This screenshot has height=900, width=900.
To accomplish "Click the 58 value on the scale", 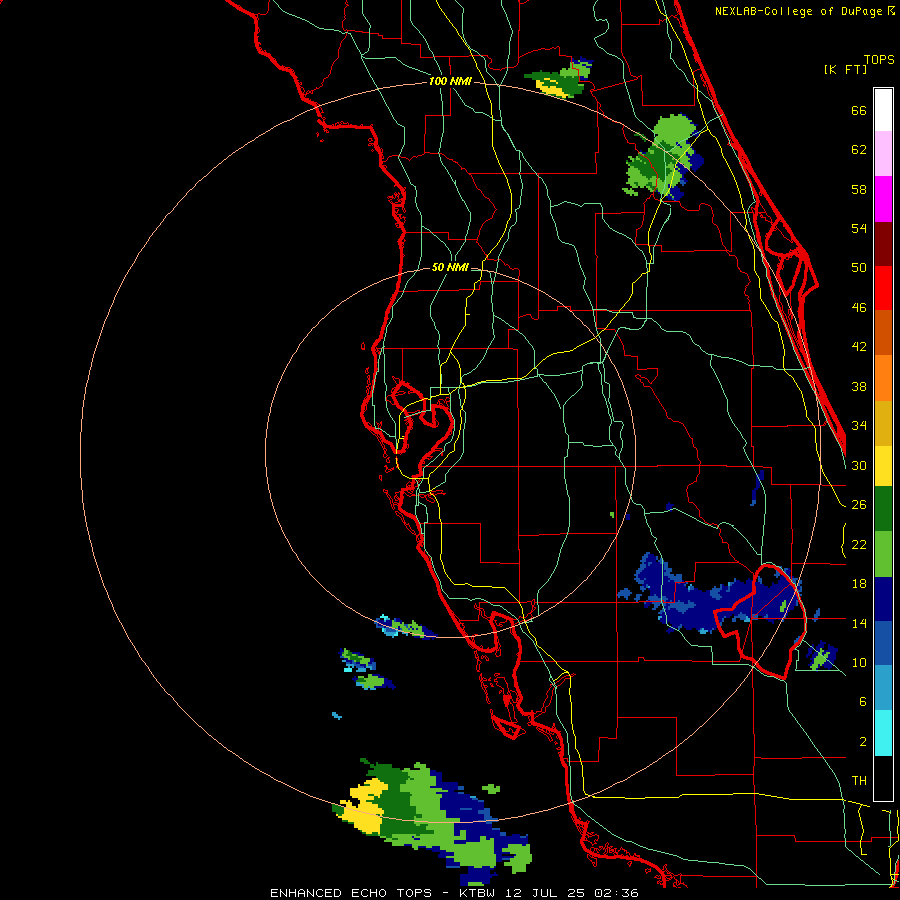I will [859, 189].
